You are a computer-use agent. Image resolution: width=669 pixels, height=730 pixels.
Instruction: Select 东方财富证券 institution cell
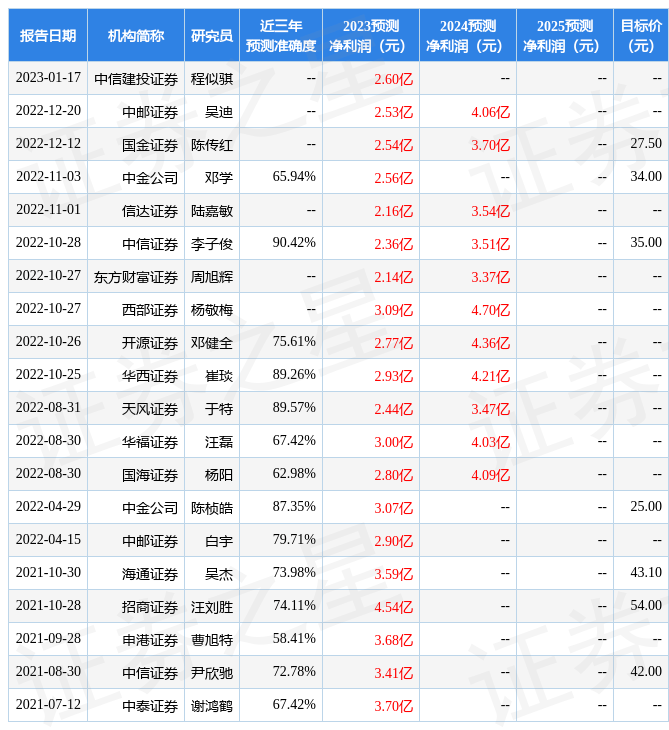[136, 277]
